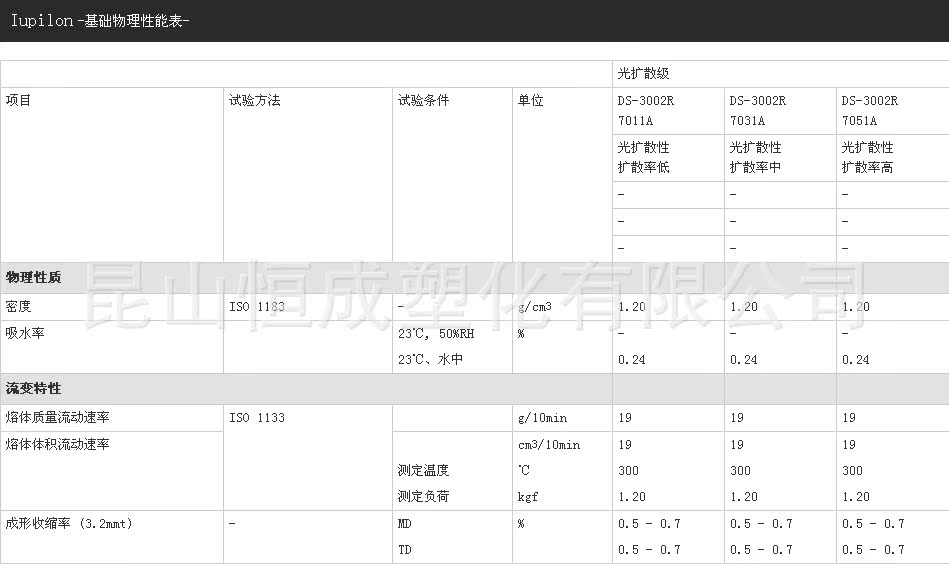Click the 熔体体积流动速率 row label
Screen dimensions: 949x564
pyautogui.click(x=57, y=444)
